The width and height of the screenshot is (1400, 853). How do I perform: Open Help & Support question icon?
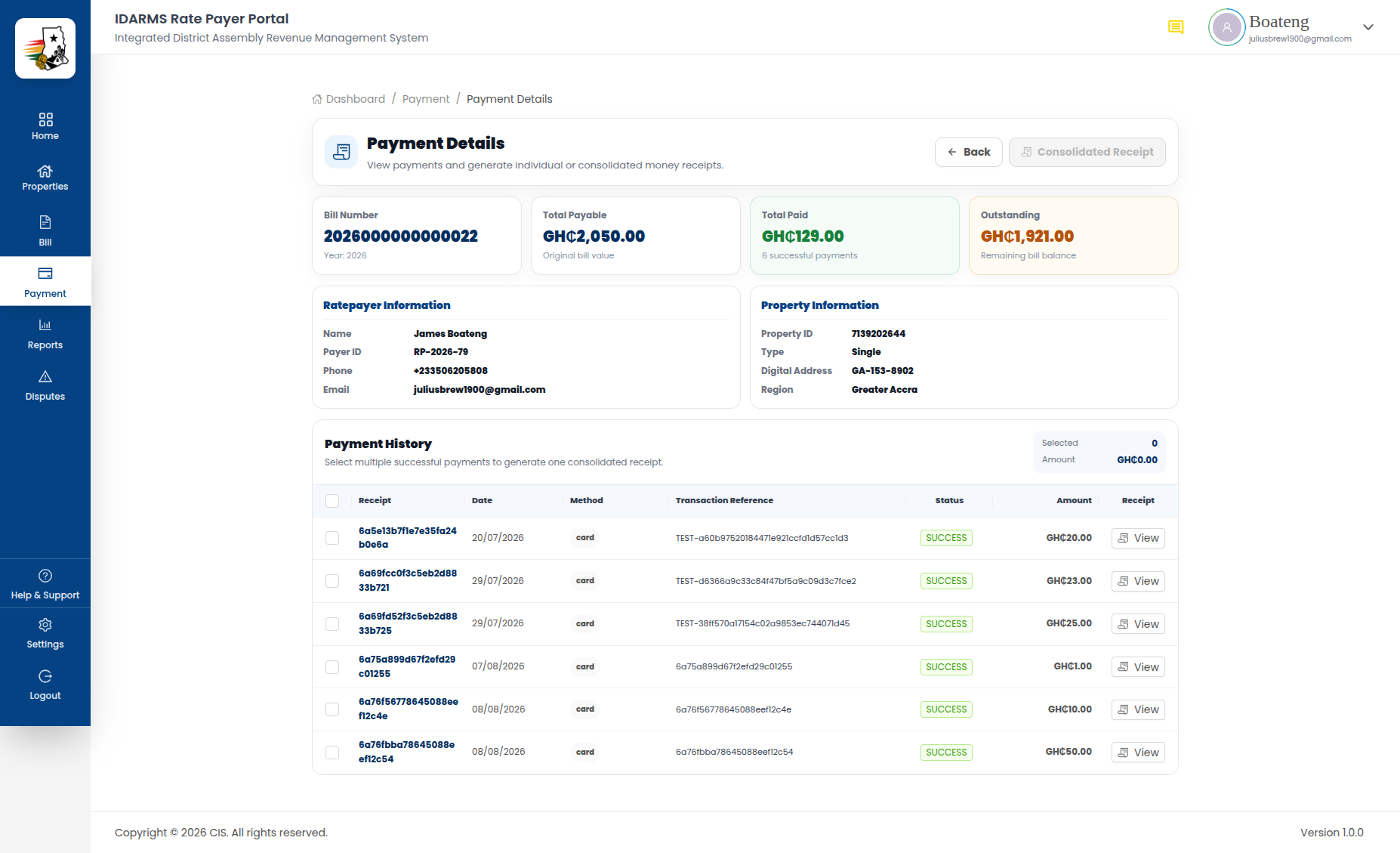coord(45,576)
